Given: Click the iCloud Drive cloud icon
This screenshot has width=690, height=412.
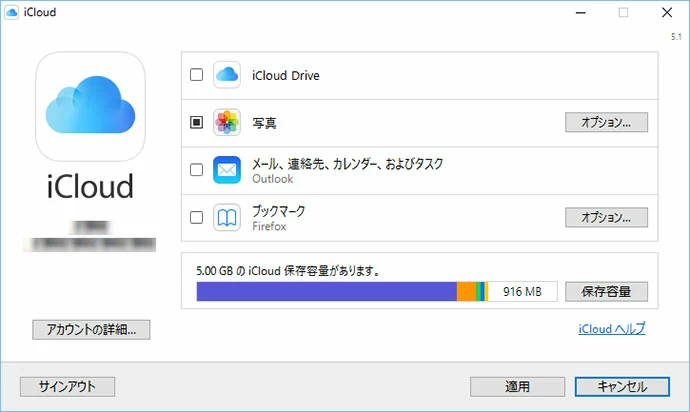Looking at the screenshot, I should 228,75.
